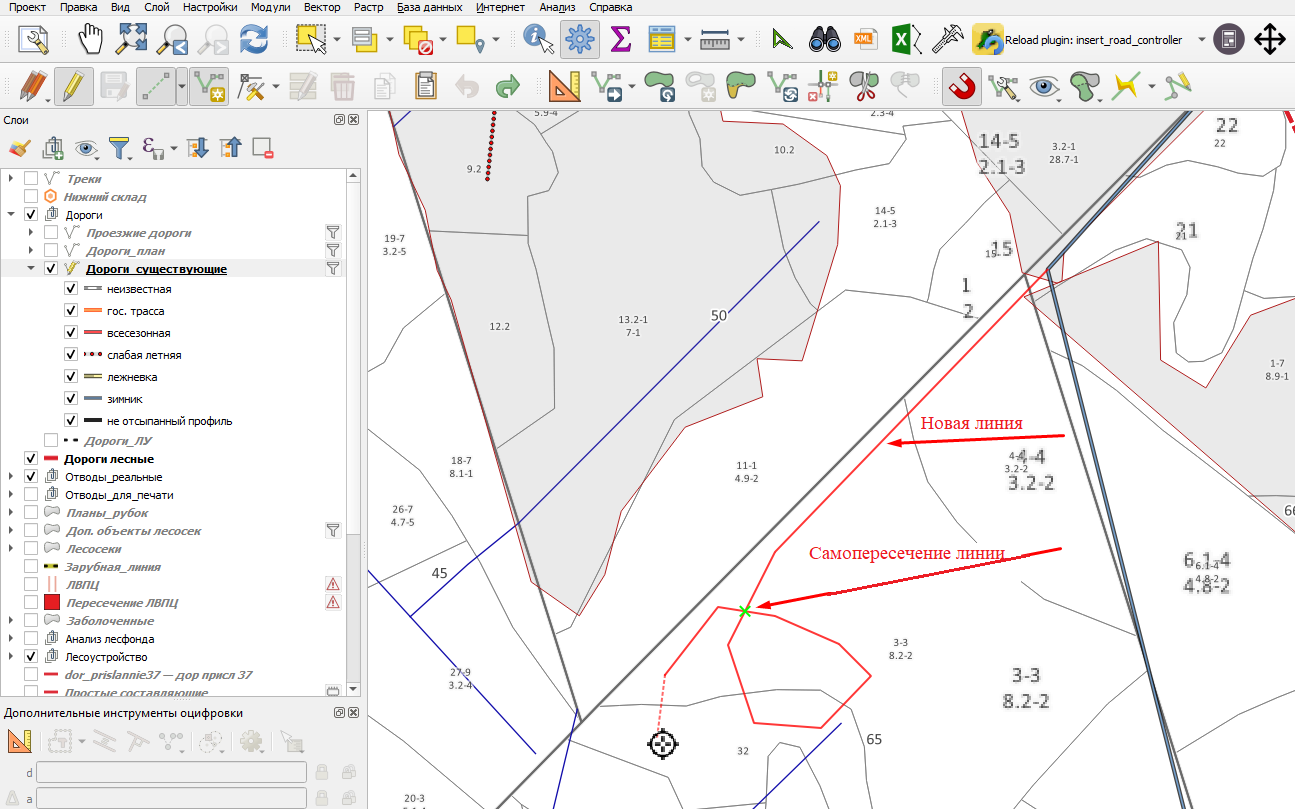Open the Reload plugin dropdown arrow
Viewport: 1295px width, 809px height.
tap(1200, 40)
